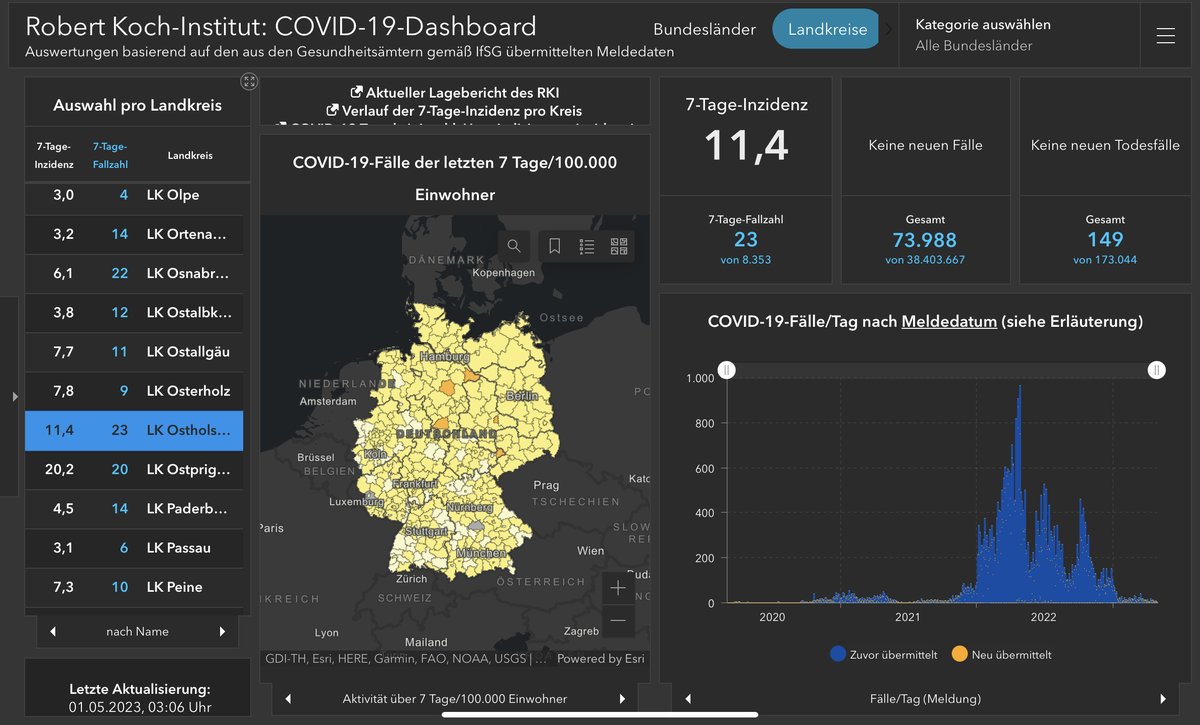Click the Auswahl pro Landkreis heading
The width and height of the screenshot is (1200, 725).
[x=138, y=105]
